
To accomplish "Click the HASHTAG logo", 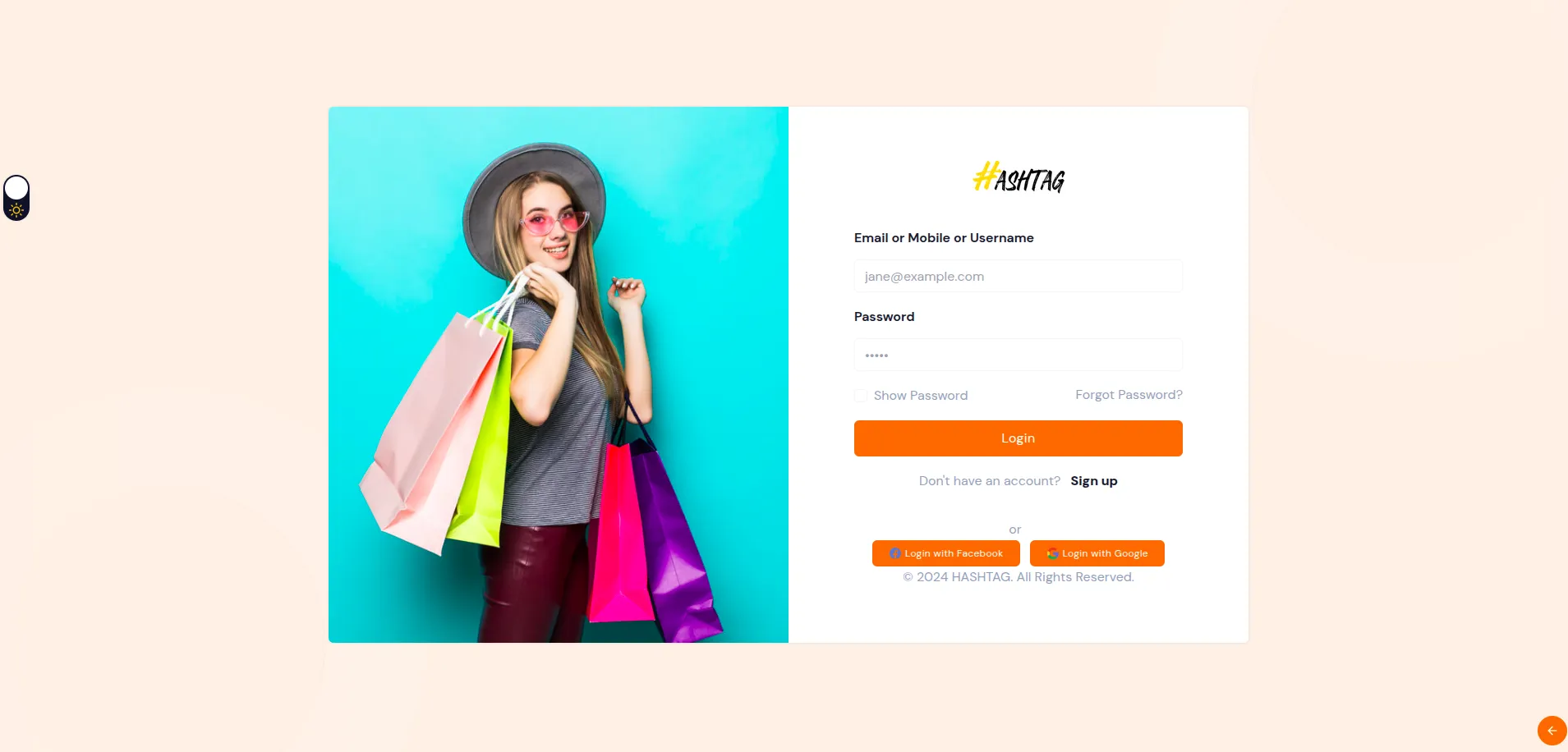I will pyautogui.click(x=1019, y=177).
